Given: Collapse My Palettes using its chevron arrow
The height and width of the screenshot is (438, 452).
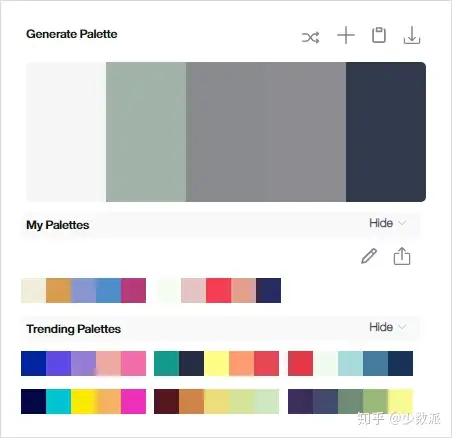Looking at the screenshot, I should pyautogui.click(x=402, y=223).
